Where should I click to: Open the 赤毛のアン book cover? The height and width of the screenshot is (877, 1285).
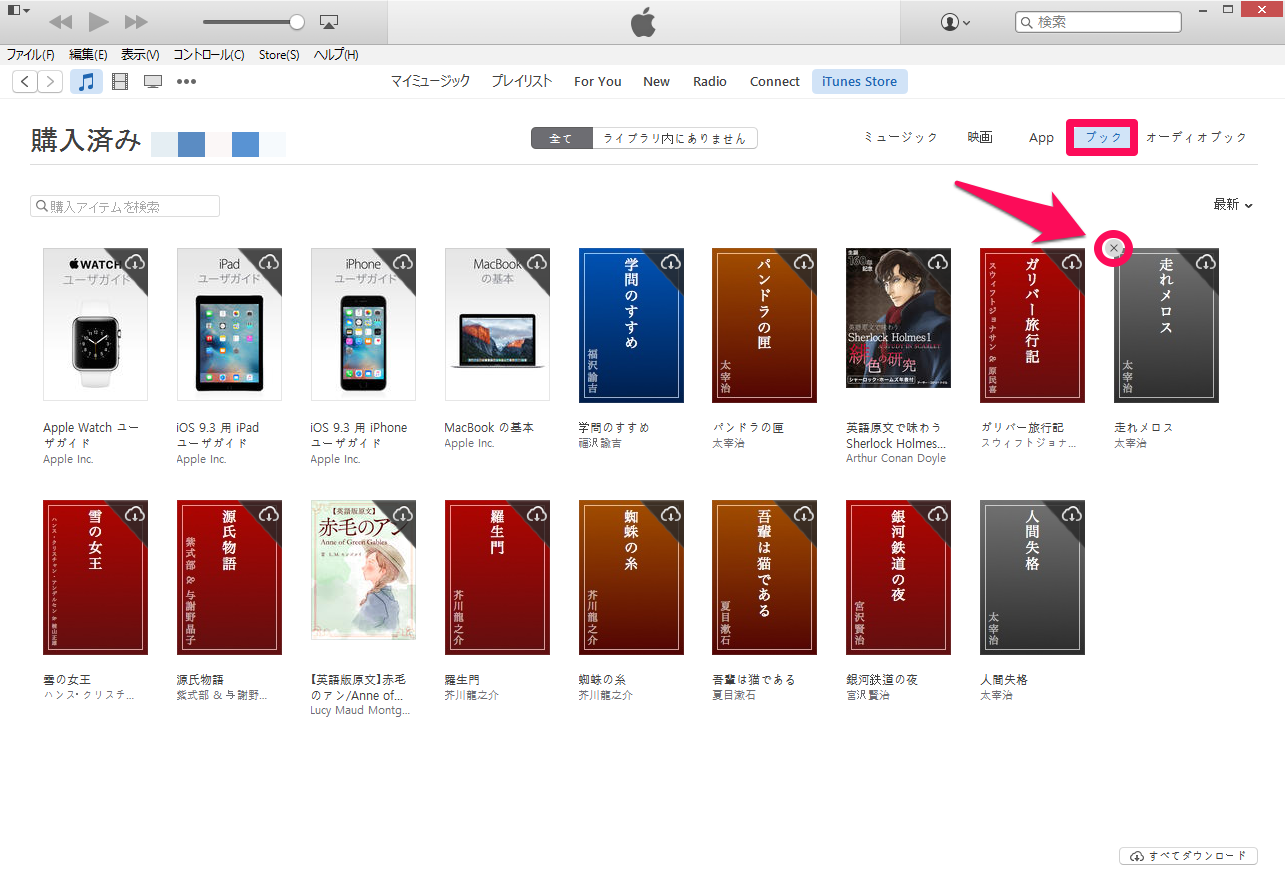tap(363, 570)
